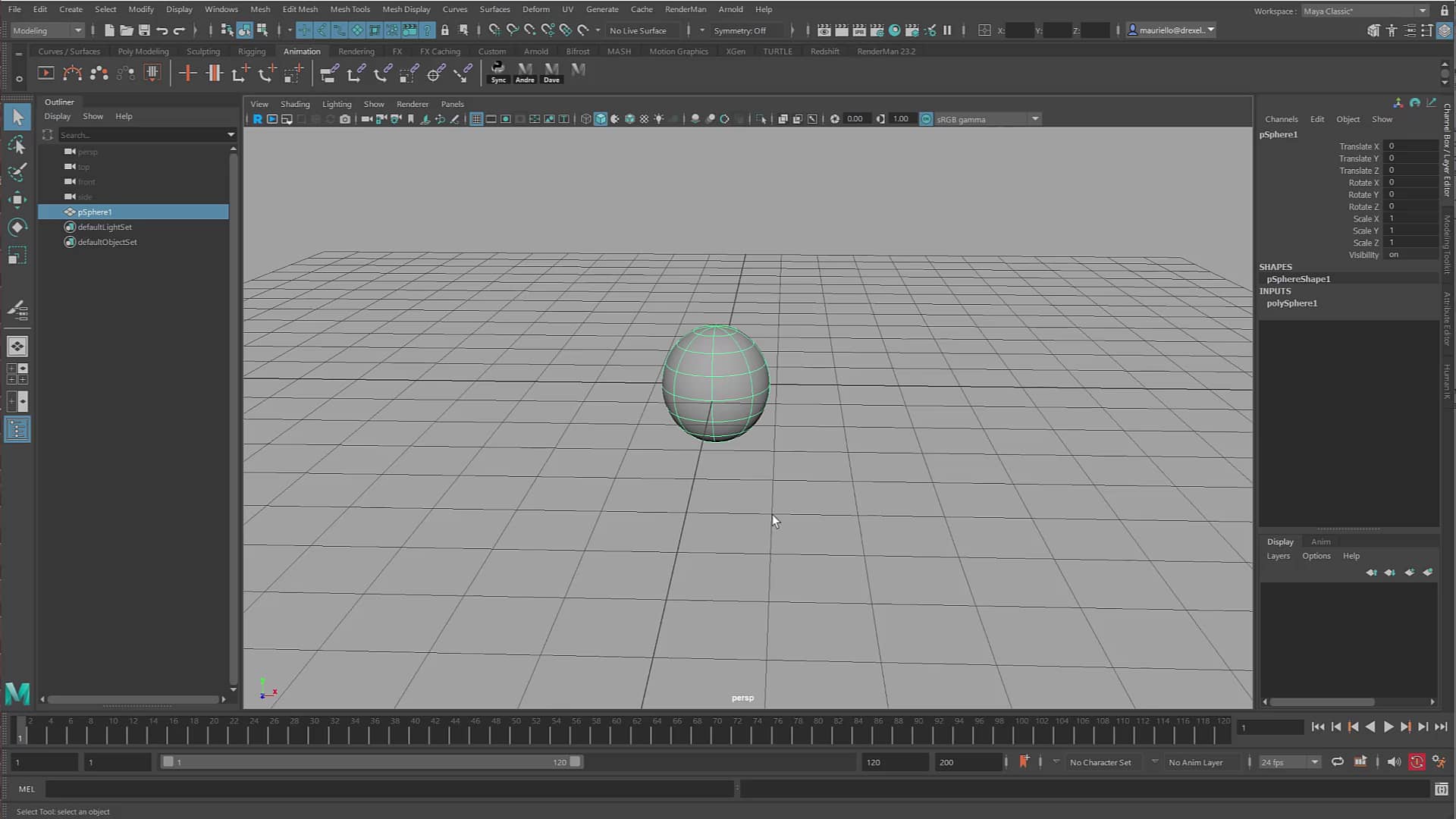Image resolution: width=1456 pixels, height=819 pixels.
Task: Switch to the Poly Modeling shelf tab
Action: 143,52
